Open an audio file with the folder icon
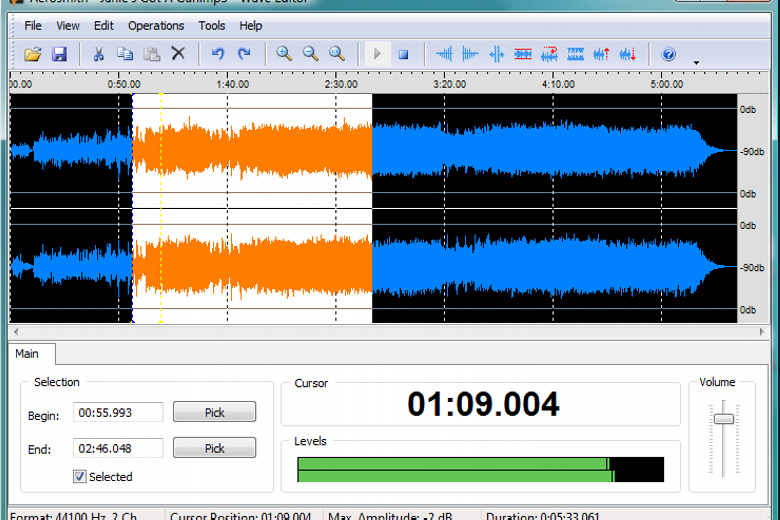This screenshot has width=780, height=520. 33,54
